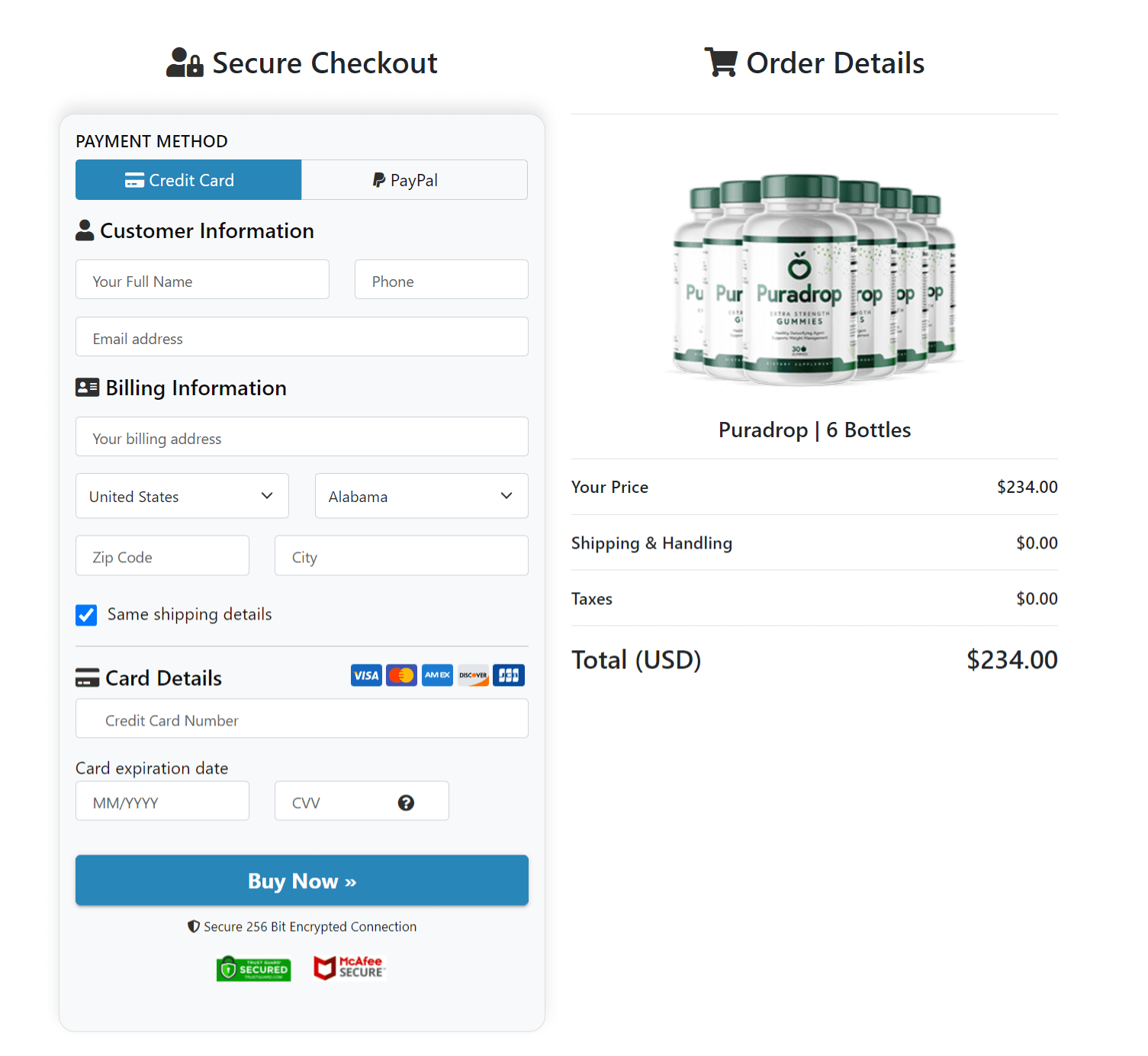Click the shield icon beside Secure 256 Bit

pos(194,926)
